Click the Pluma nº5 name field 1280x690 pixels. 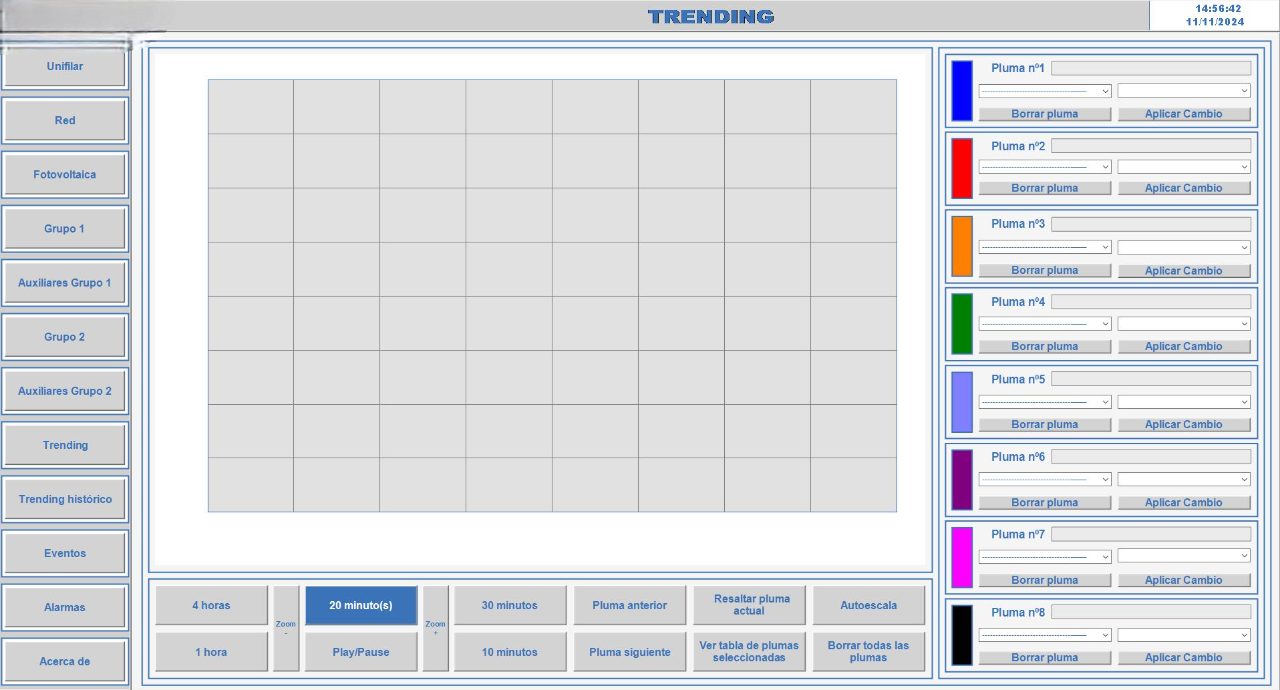[x=1150, y=379]
